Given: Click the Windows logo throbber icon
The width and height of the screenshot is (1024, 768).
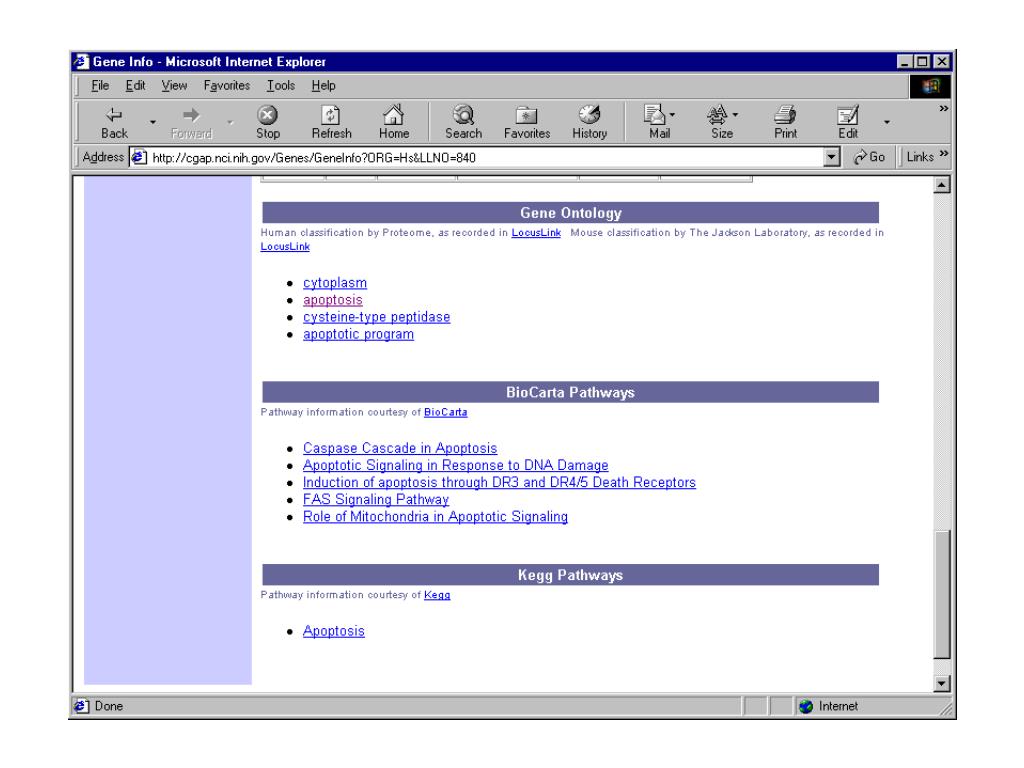Looking at the screenshot, I should click(930, 86).
